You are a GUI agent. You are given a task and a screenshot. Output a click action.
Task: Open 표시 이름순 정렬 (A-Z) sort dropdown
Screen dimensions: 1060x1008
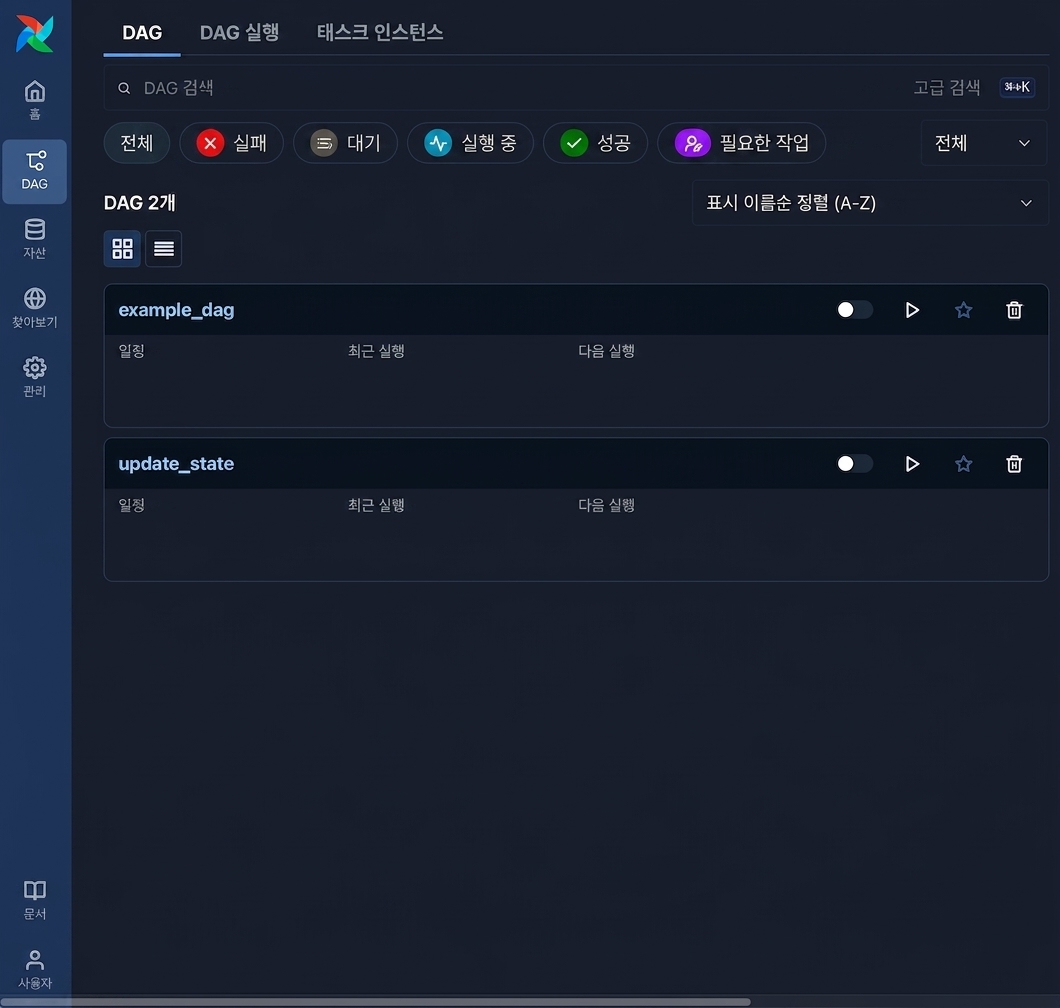pyautogui.click(x=870, y=203)
